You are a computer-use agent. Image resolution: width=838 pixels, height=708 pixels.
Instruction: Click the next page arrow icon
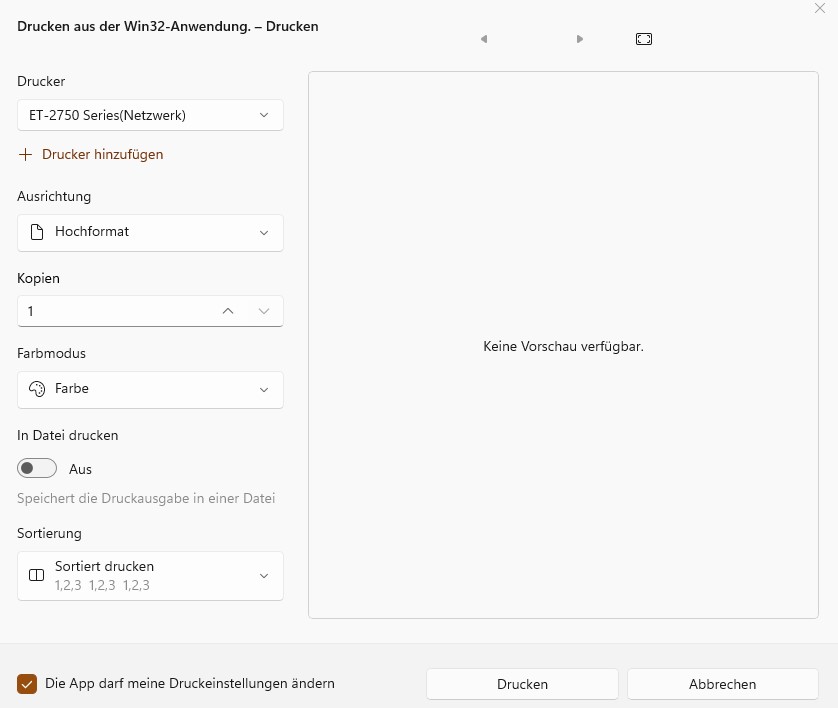[580, 39]
